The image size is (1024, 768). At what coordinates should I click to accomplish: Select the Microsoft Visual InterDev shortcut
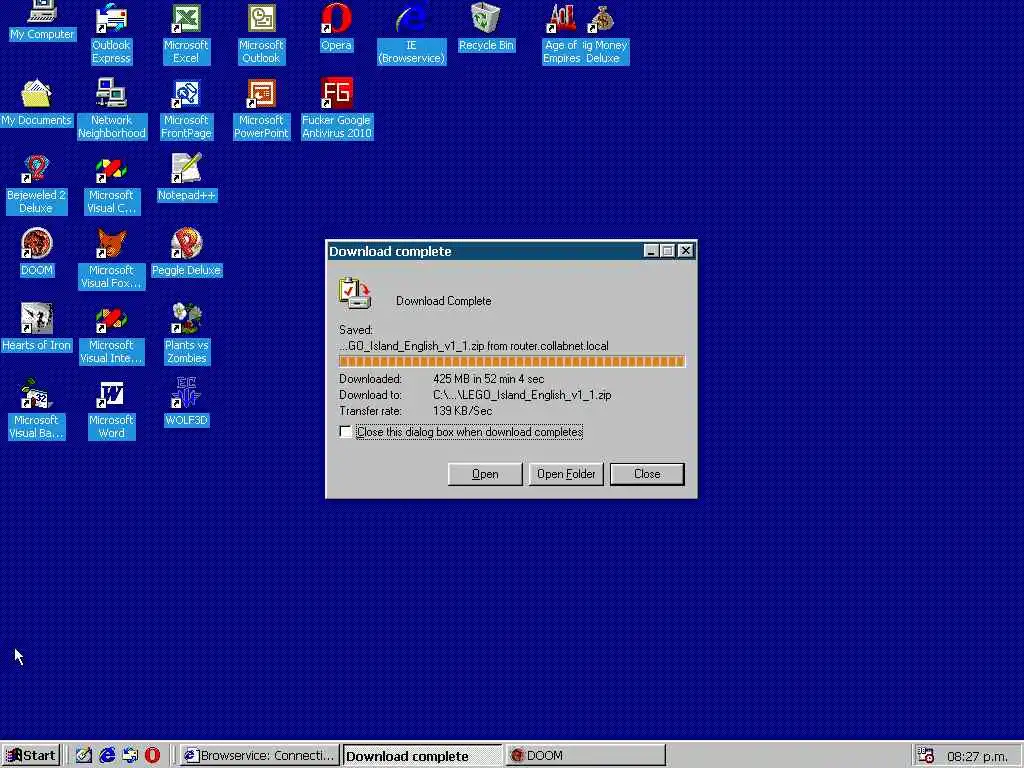point(111,334)
